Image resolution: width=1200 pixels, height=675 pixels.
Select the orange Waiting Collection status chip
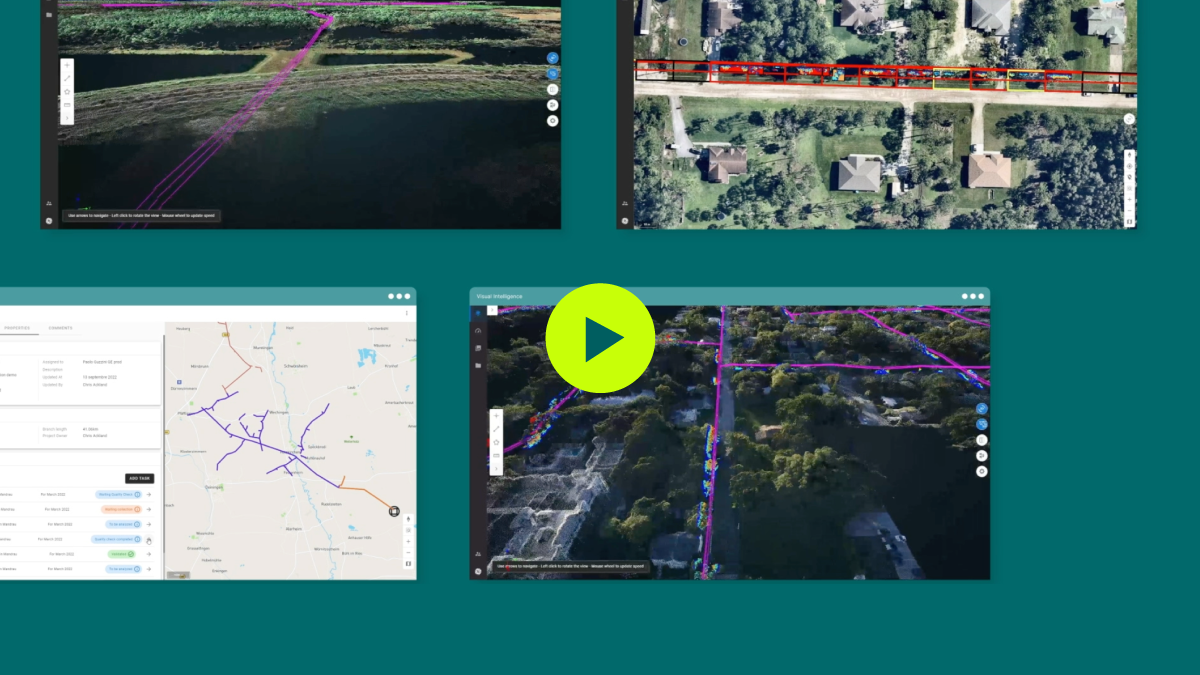[122, 509]
